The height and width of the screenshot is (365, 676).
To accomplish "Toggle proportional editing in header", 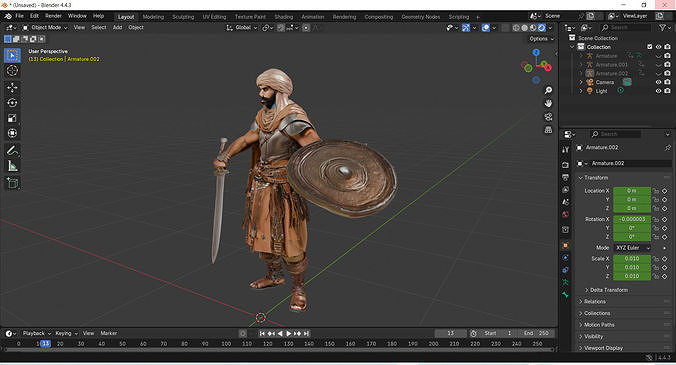I will tap(306, 28).
